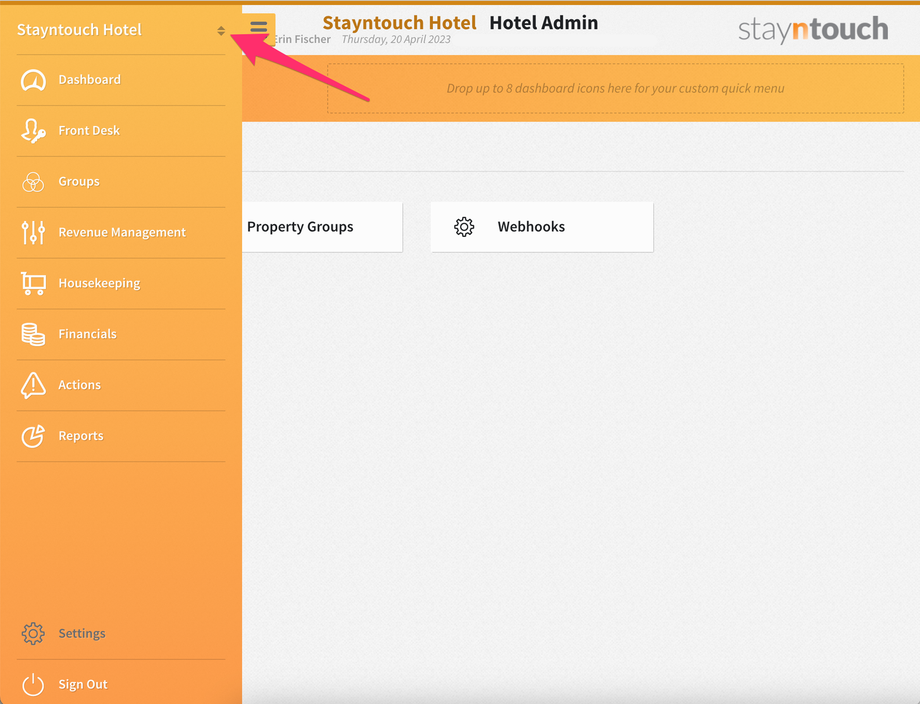Click the Dashboard gauge icon
Screen dimensions: 920x704
click(33, 80)
